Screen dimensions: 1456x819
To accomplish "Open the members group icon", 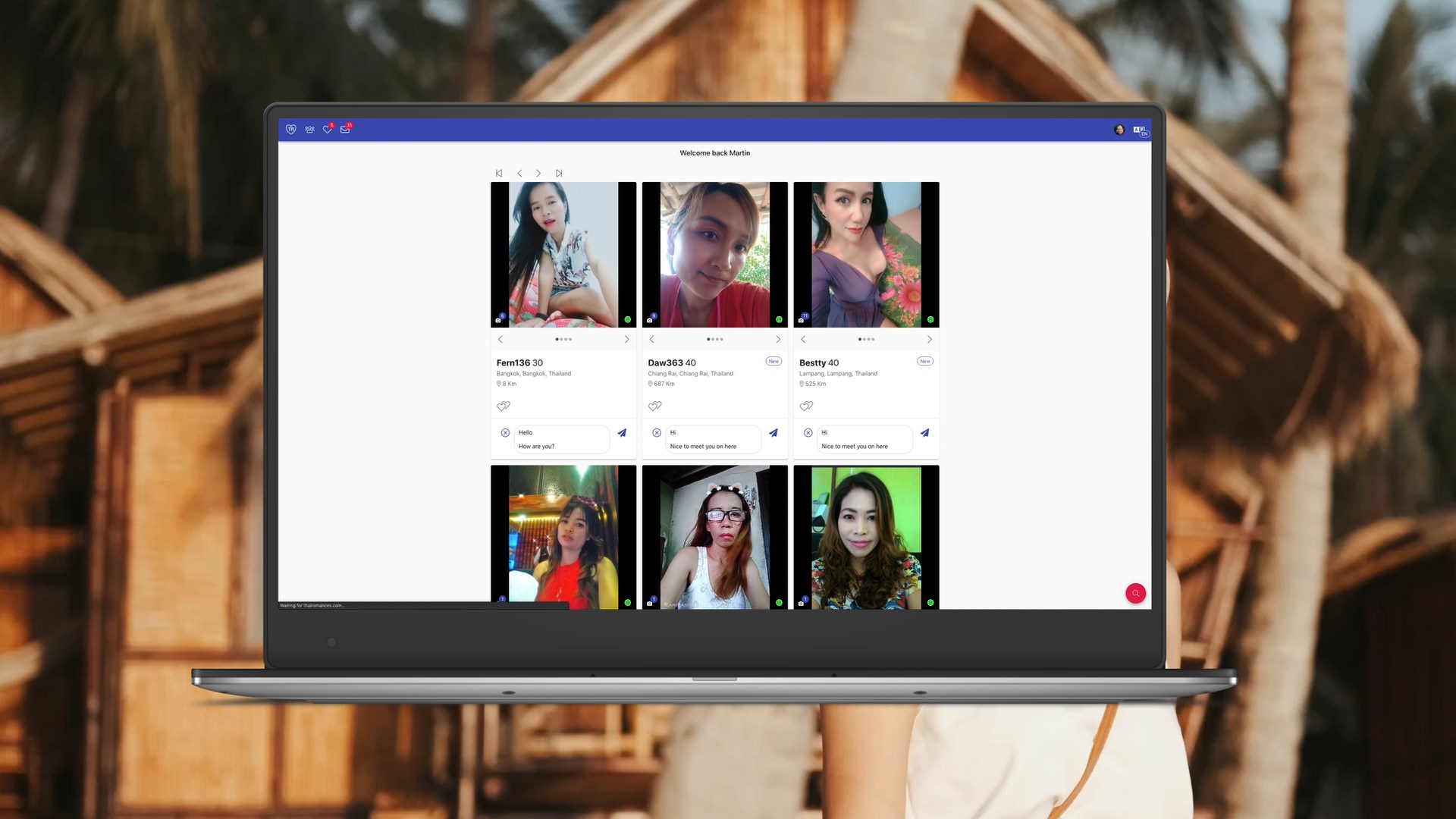I will pyautogui.click(x=309, y=130).
